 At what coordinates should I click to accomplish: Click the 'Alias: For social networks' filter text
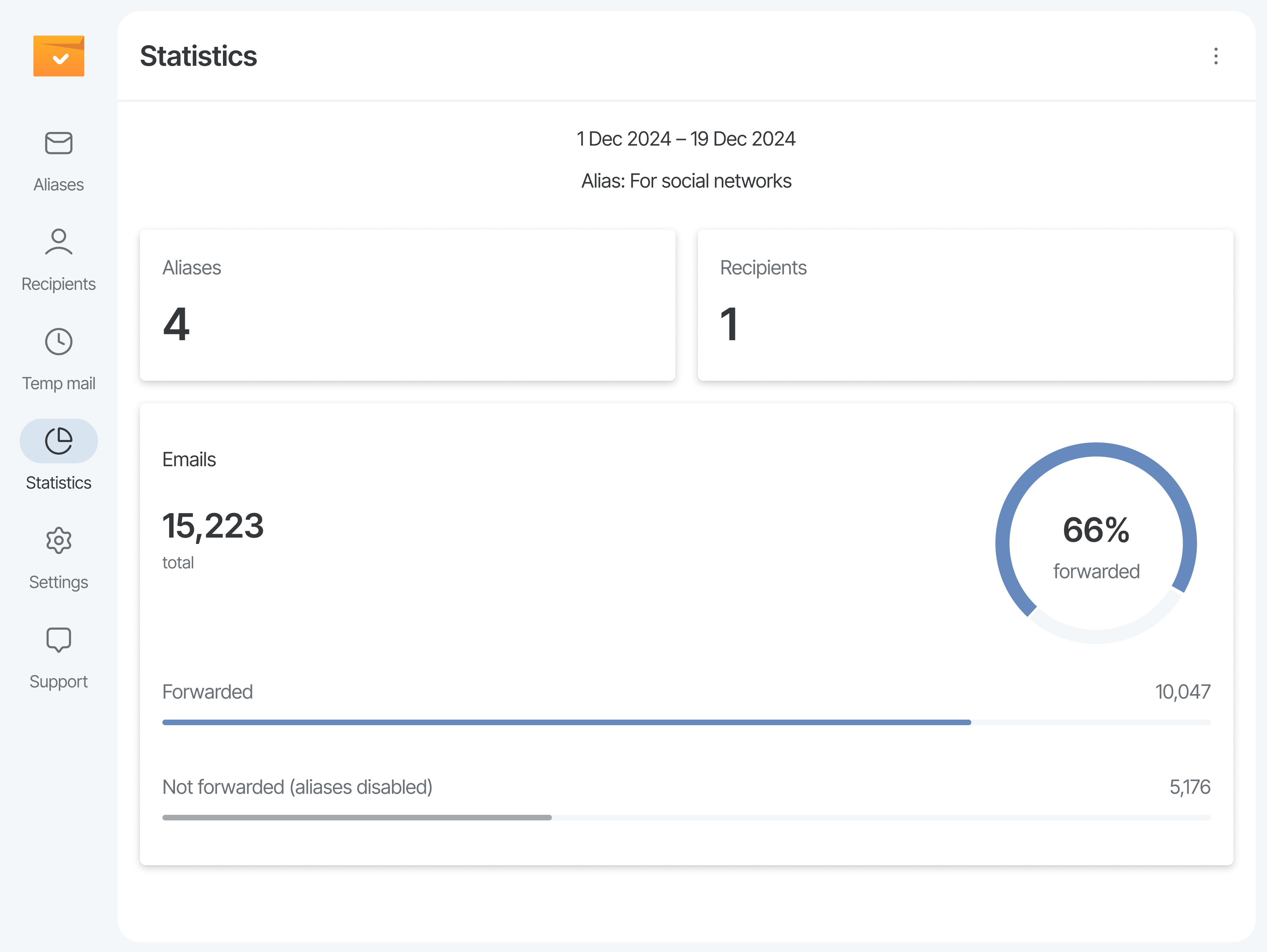click(686, 181)
